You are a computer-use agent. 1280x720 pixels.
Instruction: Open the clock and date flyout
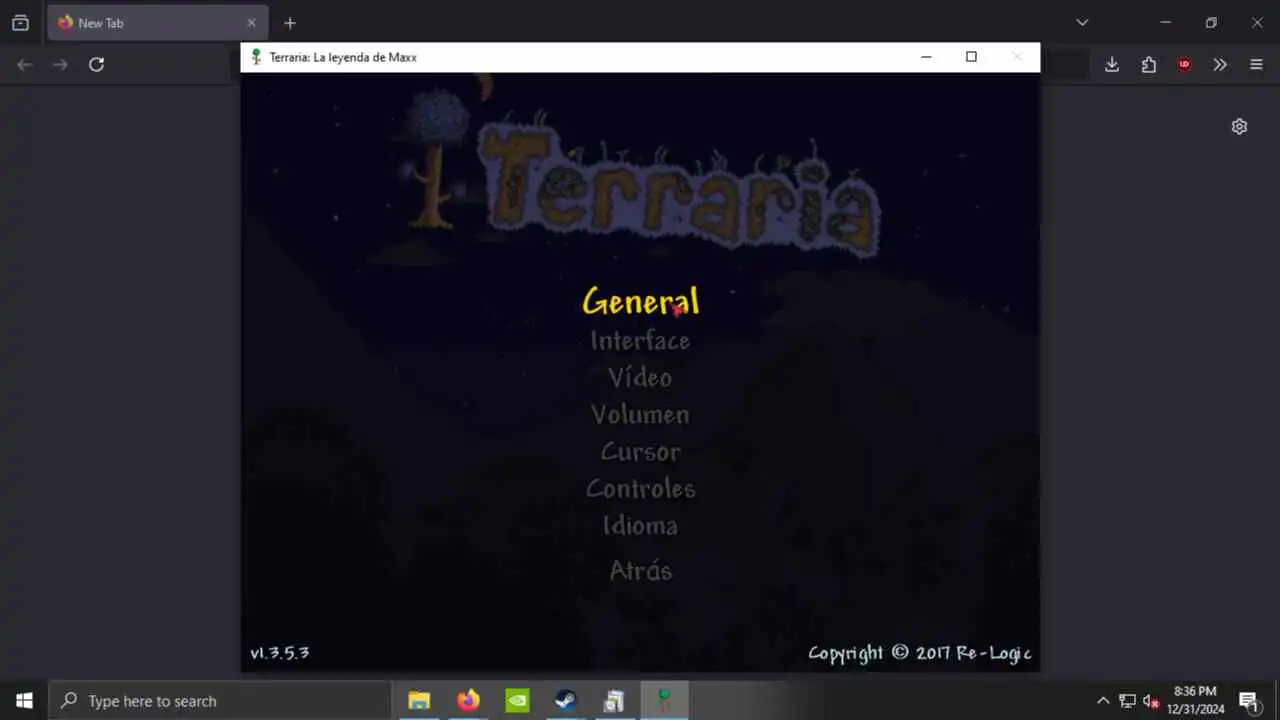click(x=1195, y=700)
